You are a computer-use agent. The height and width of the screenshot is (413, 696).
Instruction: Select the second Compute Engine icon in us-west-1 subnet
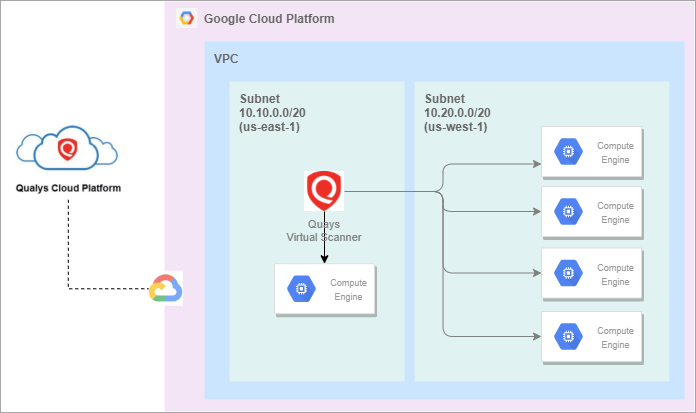point(568,212)
